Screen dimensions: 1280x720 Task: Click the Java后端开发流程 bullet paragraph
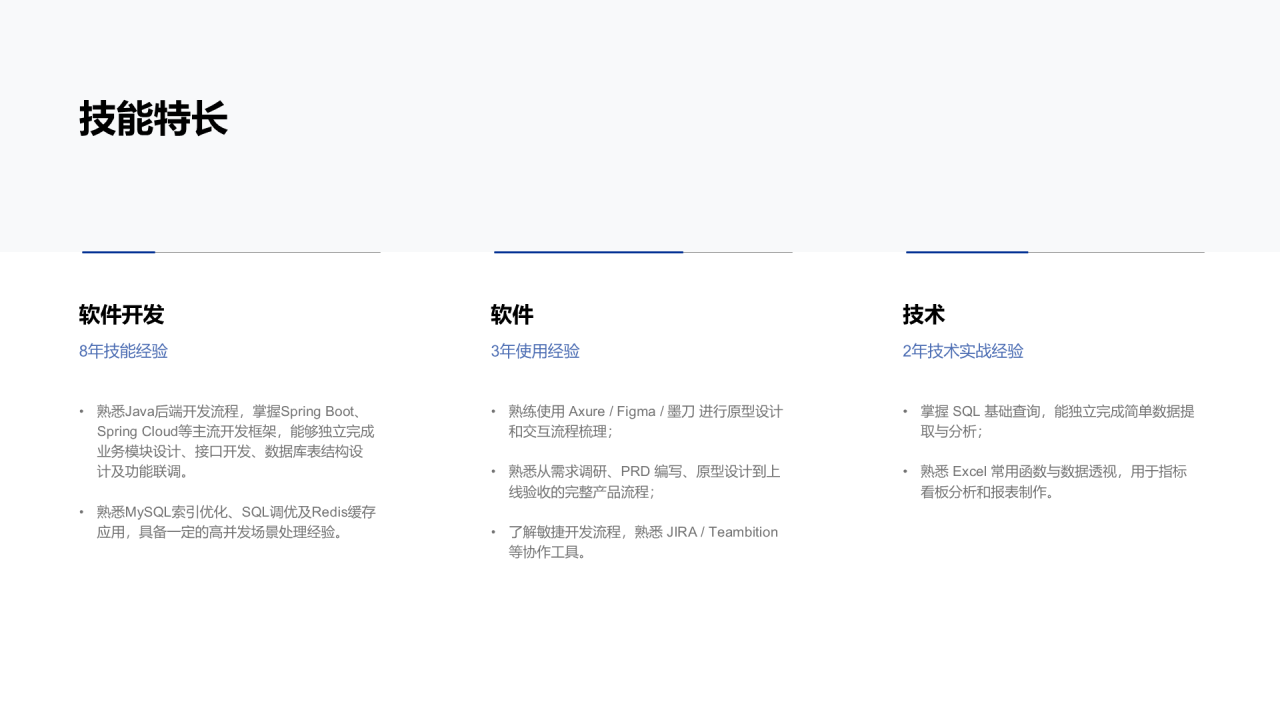pyautogui.click(x=236, y=441)
